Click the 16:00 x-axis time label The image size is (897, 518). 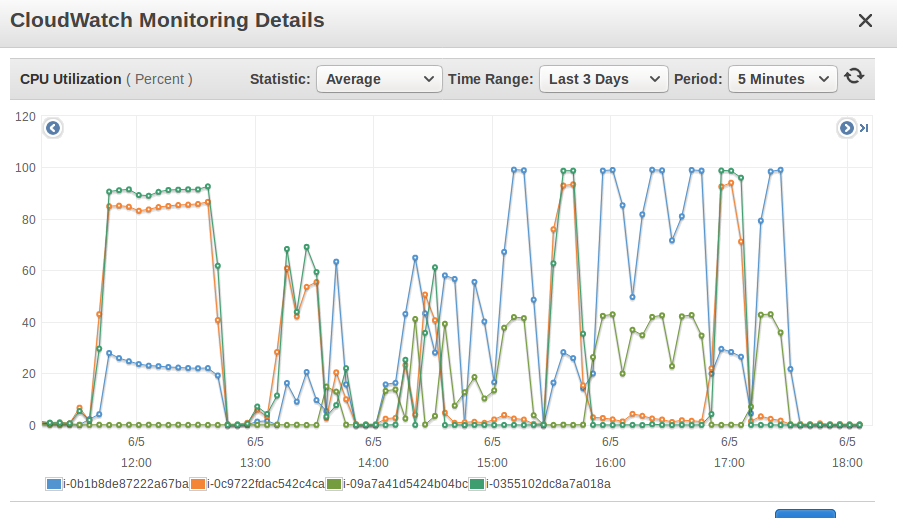click(610, 462)
